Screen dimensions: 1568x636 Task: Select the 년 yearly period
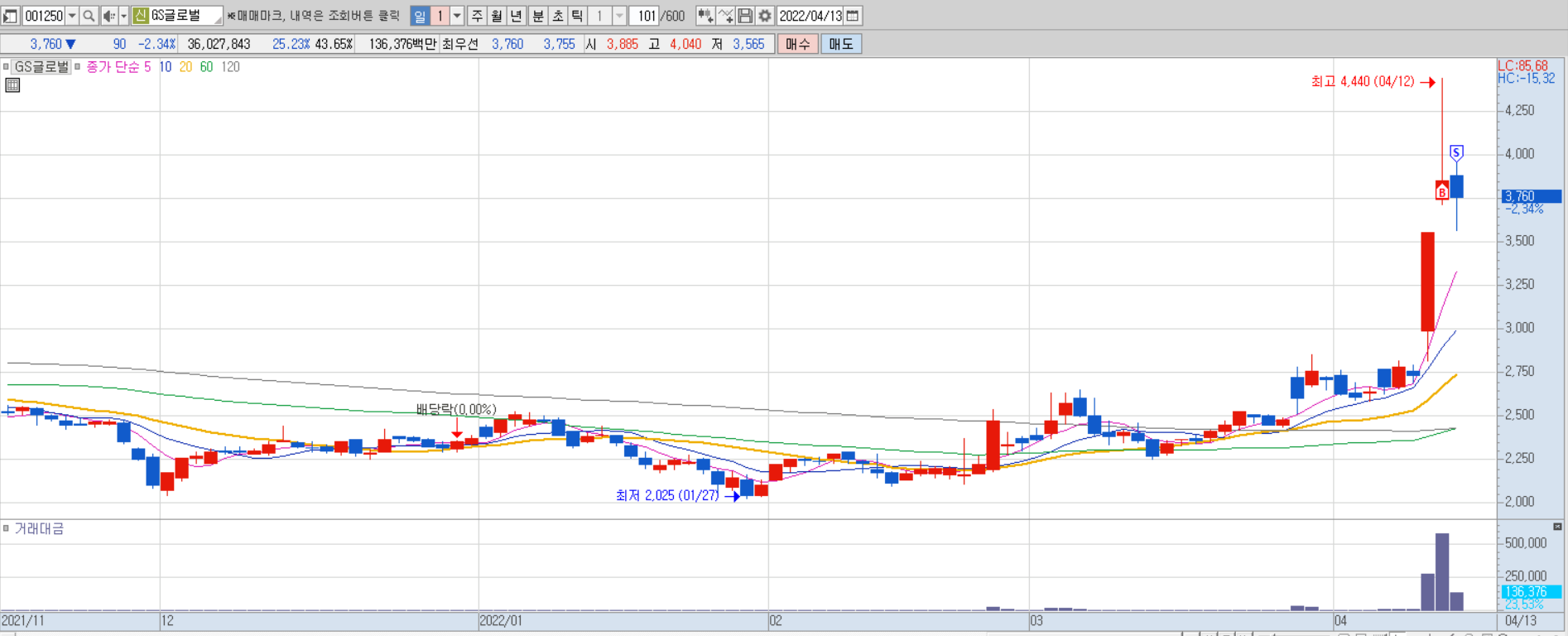[x=517, y=16]
